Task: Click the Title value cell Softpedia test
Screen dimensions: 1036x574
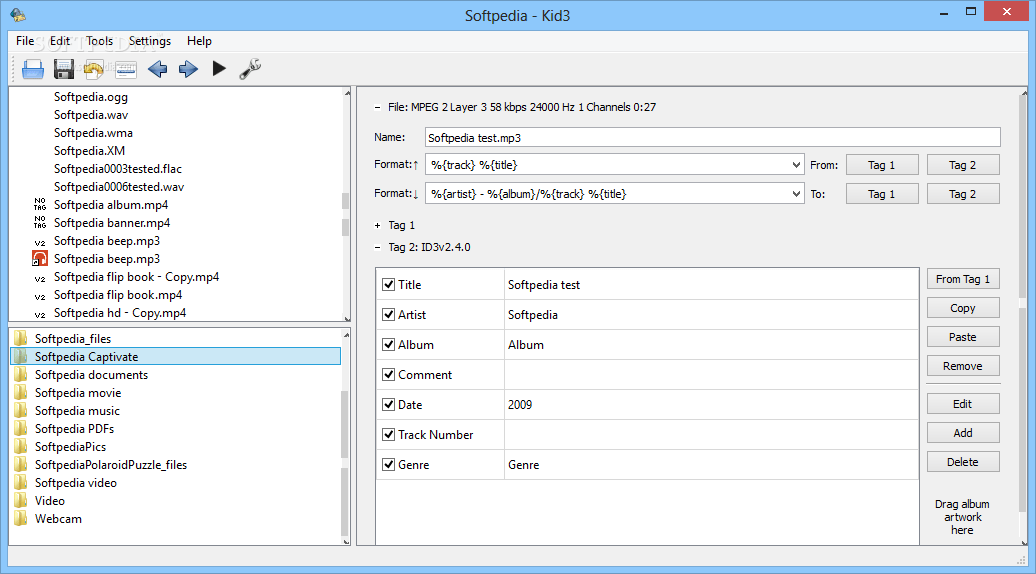Action: [x=712, y=285]
